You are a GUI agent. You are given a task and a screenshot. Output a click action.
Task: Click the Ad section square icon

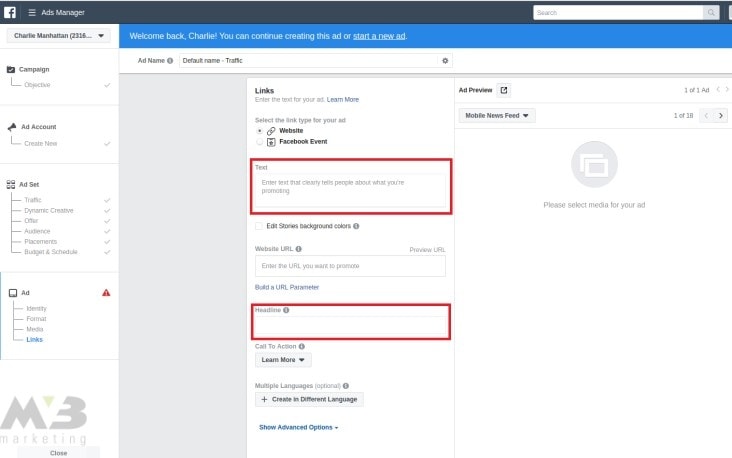click(13, 293)
